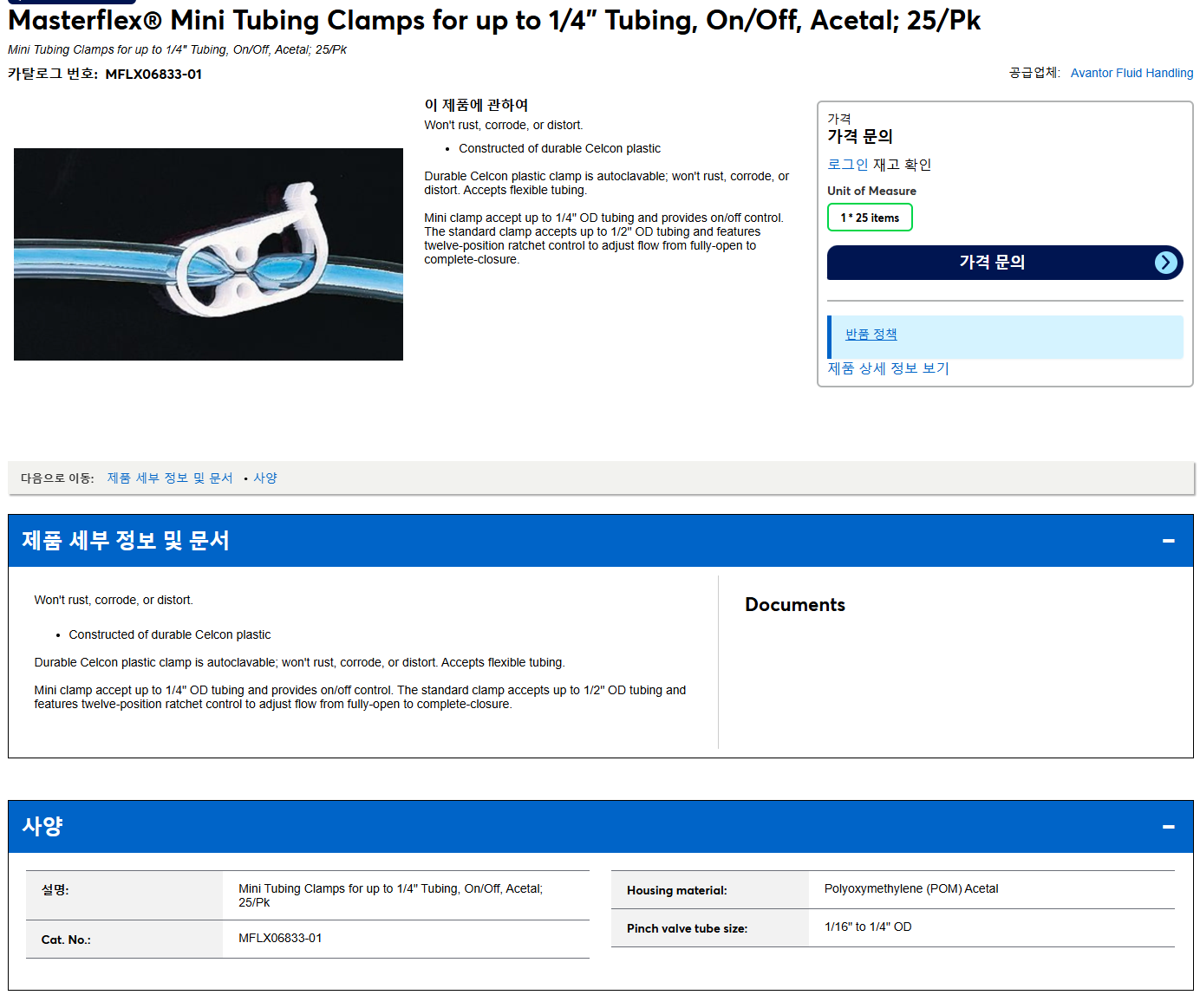Viewport: 1200px width, 1008px height.
Task: Collapse the 제품 세부 정보 및 문서 section
Action: point(1168,541)
